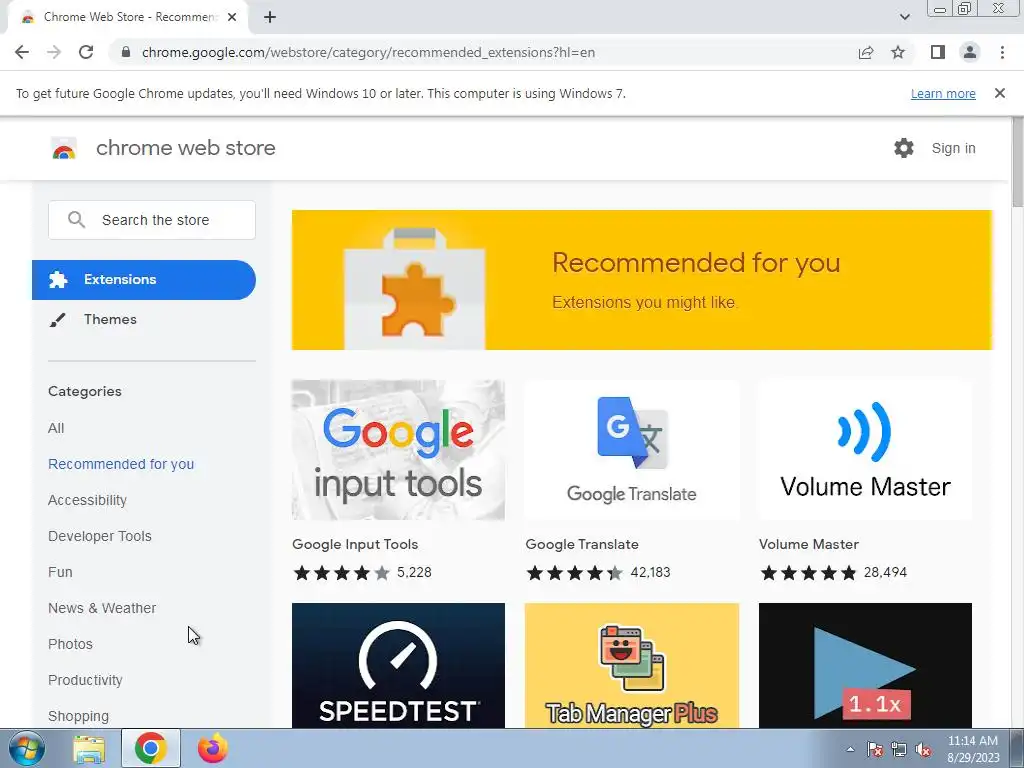Switch to the Themes section
This screenshot has height=768, width=1024.
[x=110, y=319]
